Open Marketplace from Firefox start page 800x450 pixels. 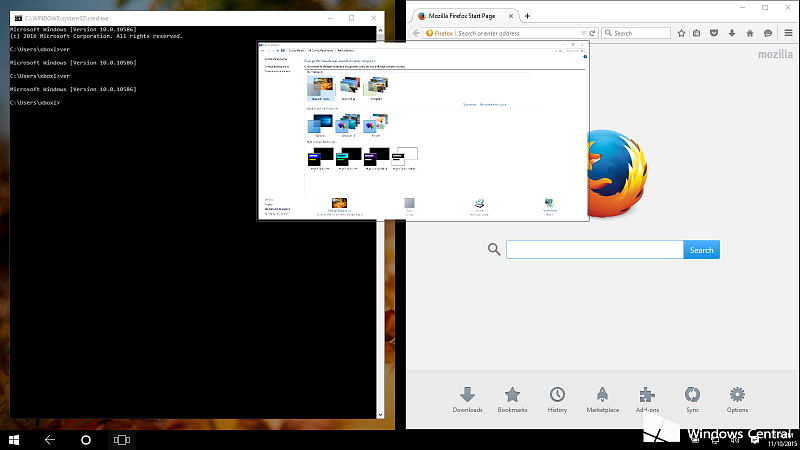pyautogui.click(x=603, y=399)
